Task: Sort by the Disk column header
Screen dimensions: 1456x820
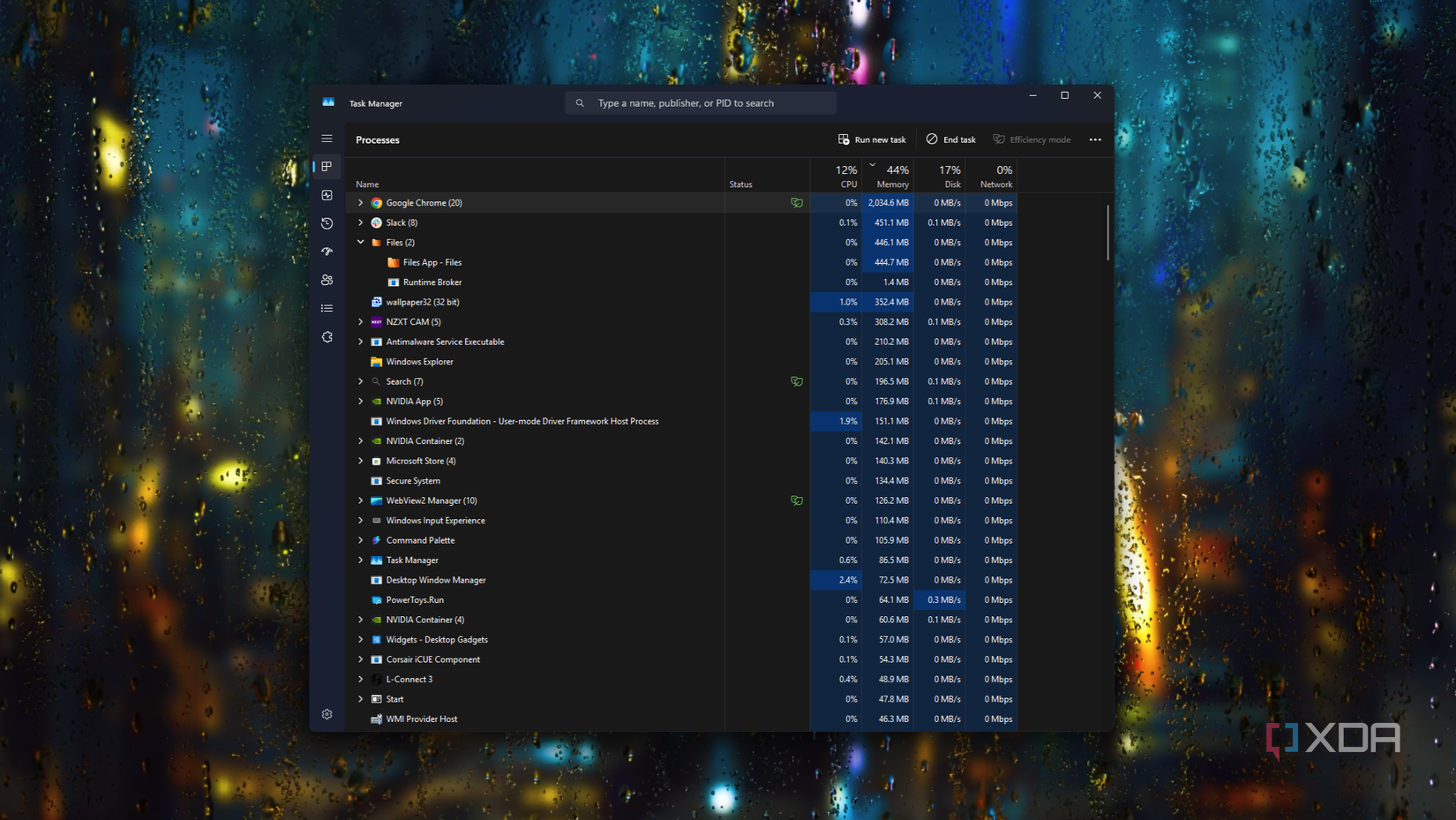Action: point(940,177)
